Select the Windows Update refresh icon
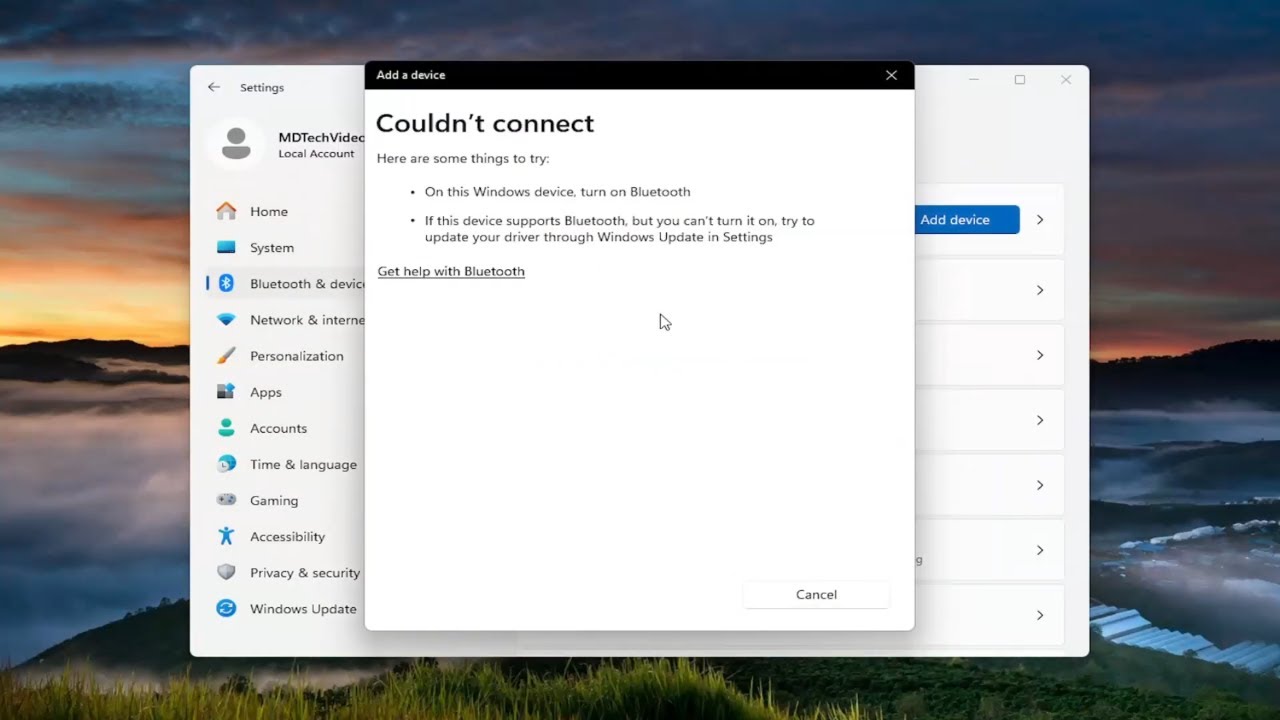Screen dimensions: 1280x720 (x=227, y=608)
